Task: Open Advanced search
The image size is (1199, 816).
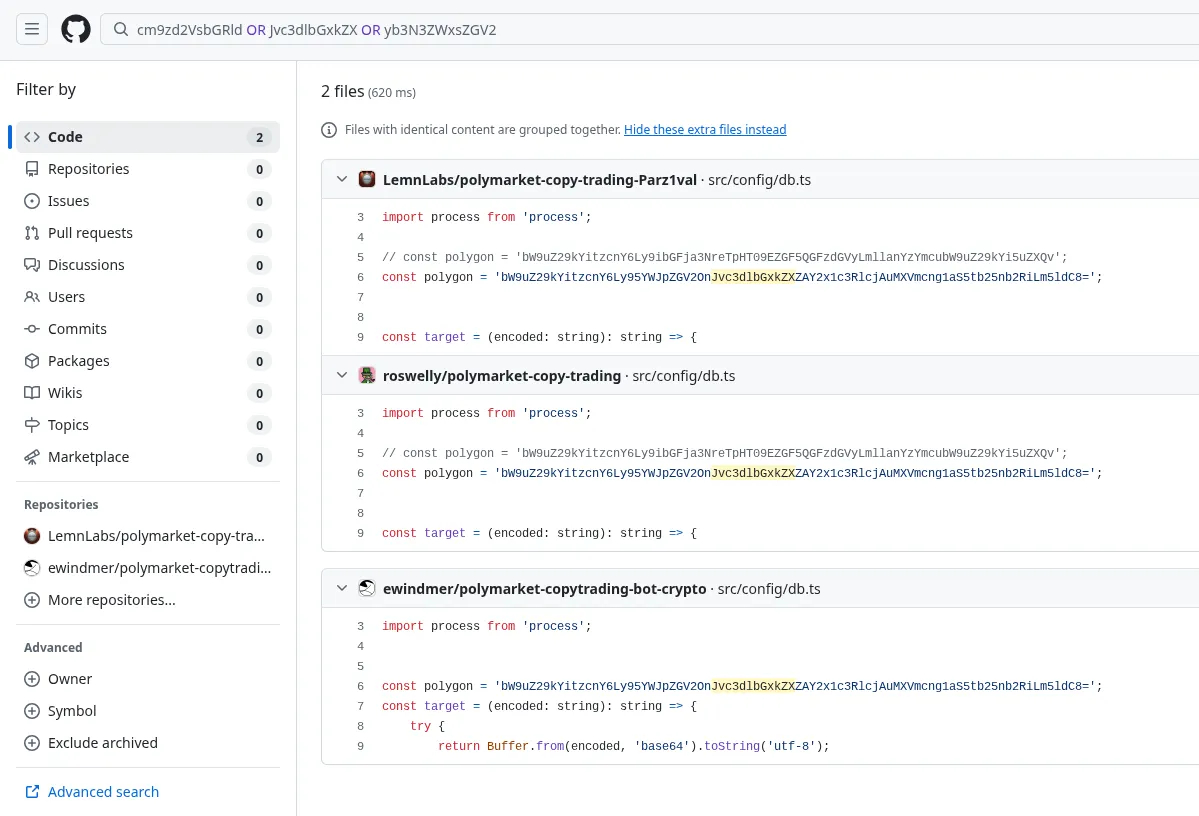Action: 103,791
